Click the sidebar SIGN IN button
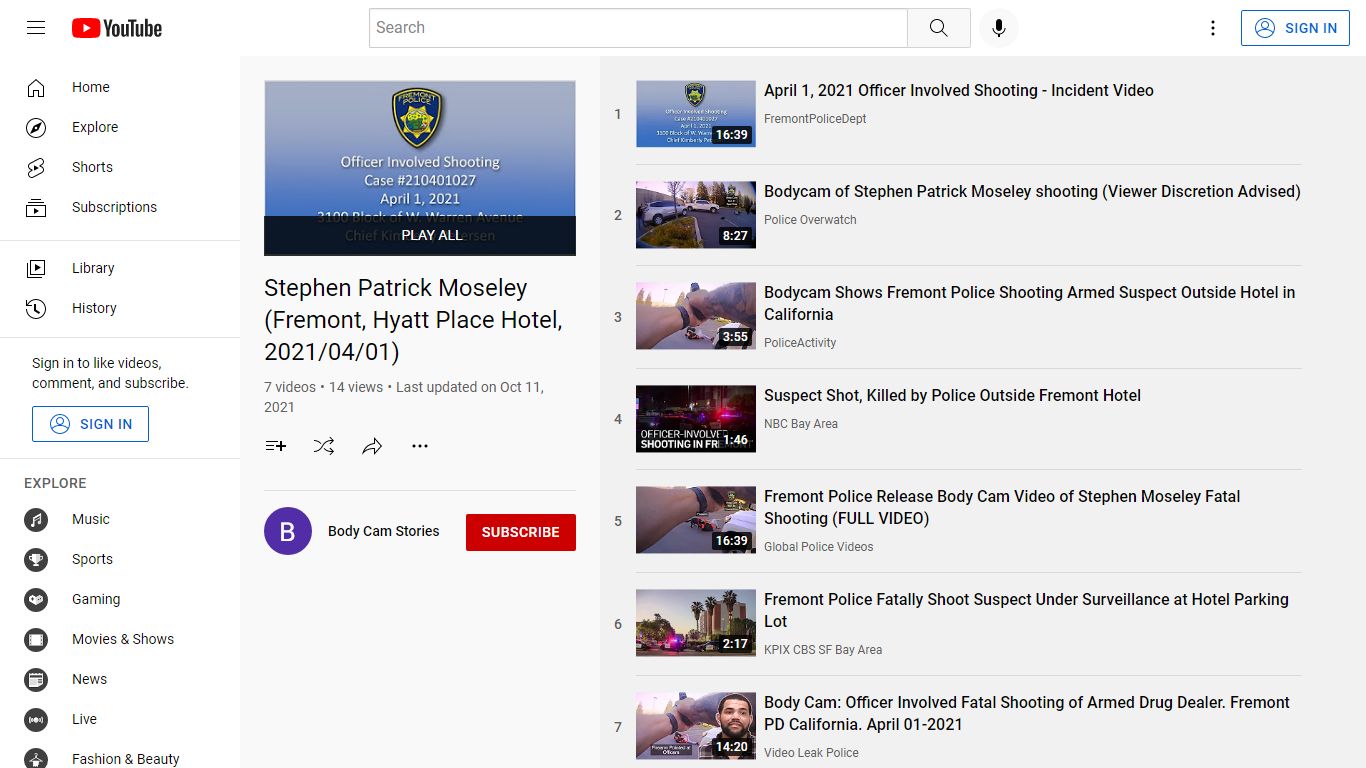This screenshot has height=768, width=1366. point(90,424)
